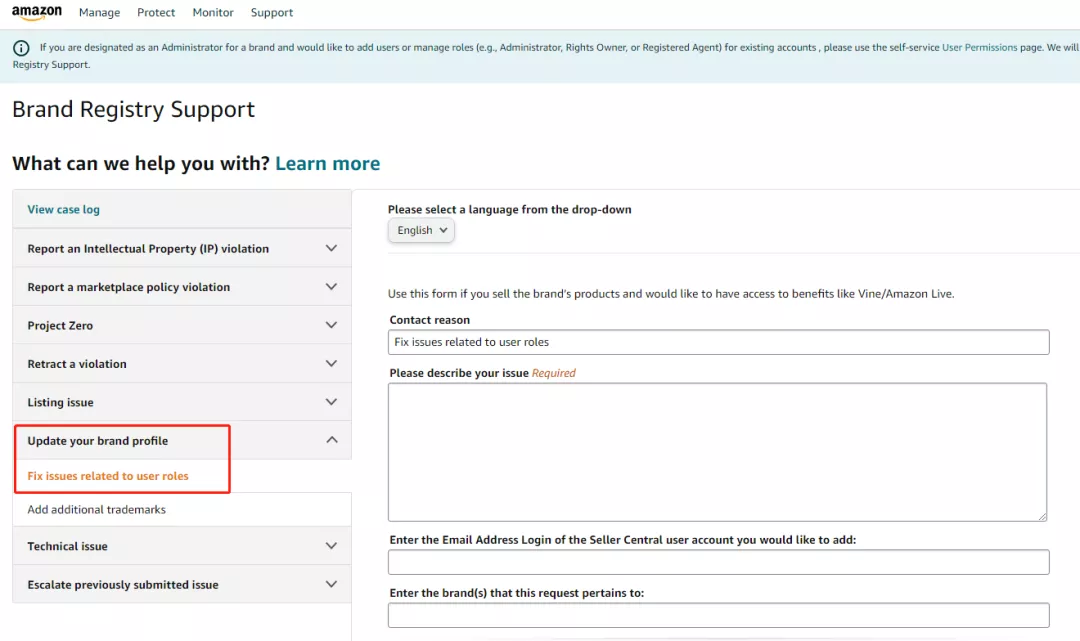1080x641 pixels.
Task: Expand the Technical issue section
Action: coord(182,546)
